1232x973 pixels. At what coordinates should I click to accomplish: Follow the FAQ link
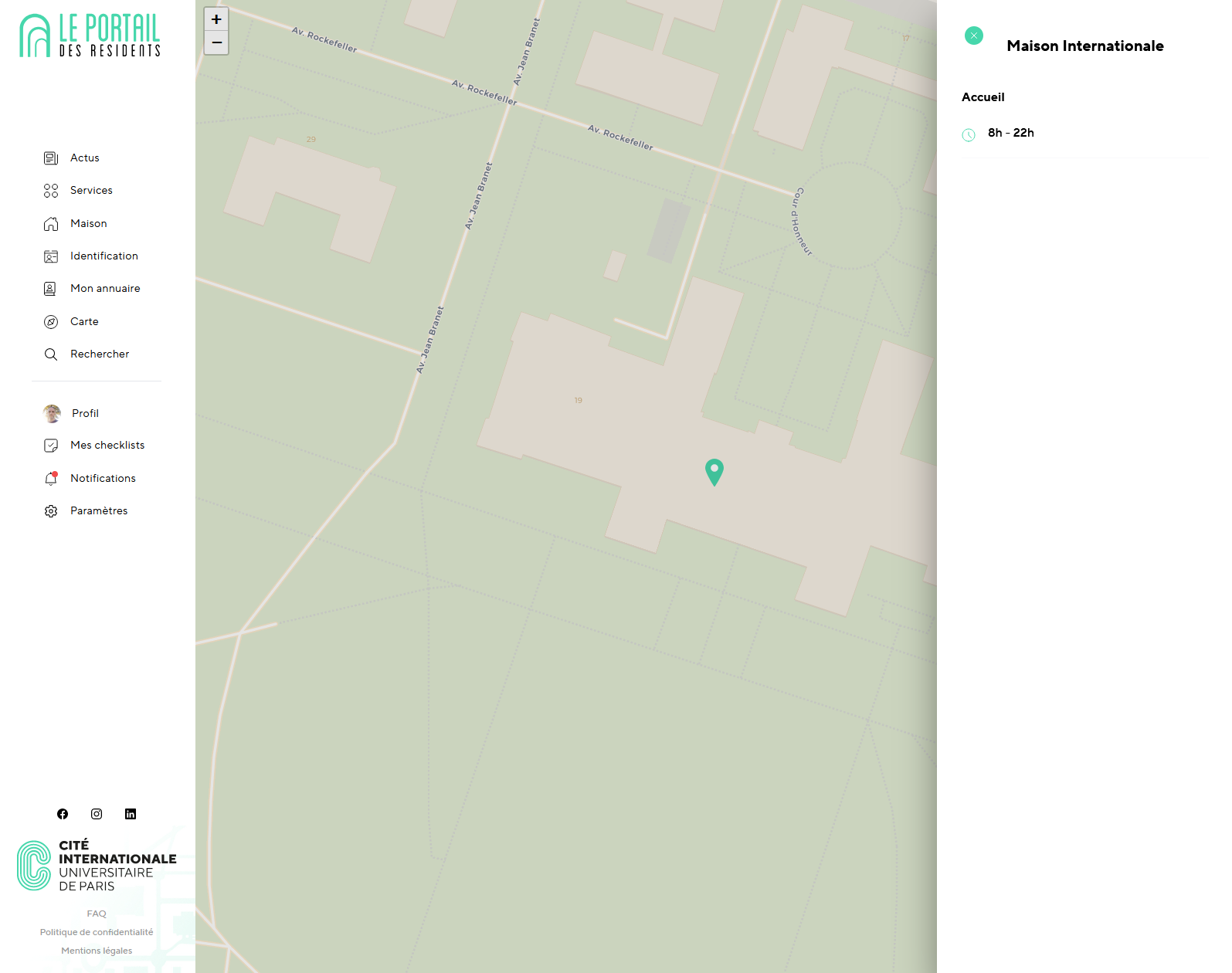pyautogui.click(x=97, y=914)
